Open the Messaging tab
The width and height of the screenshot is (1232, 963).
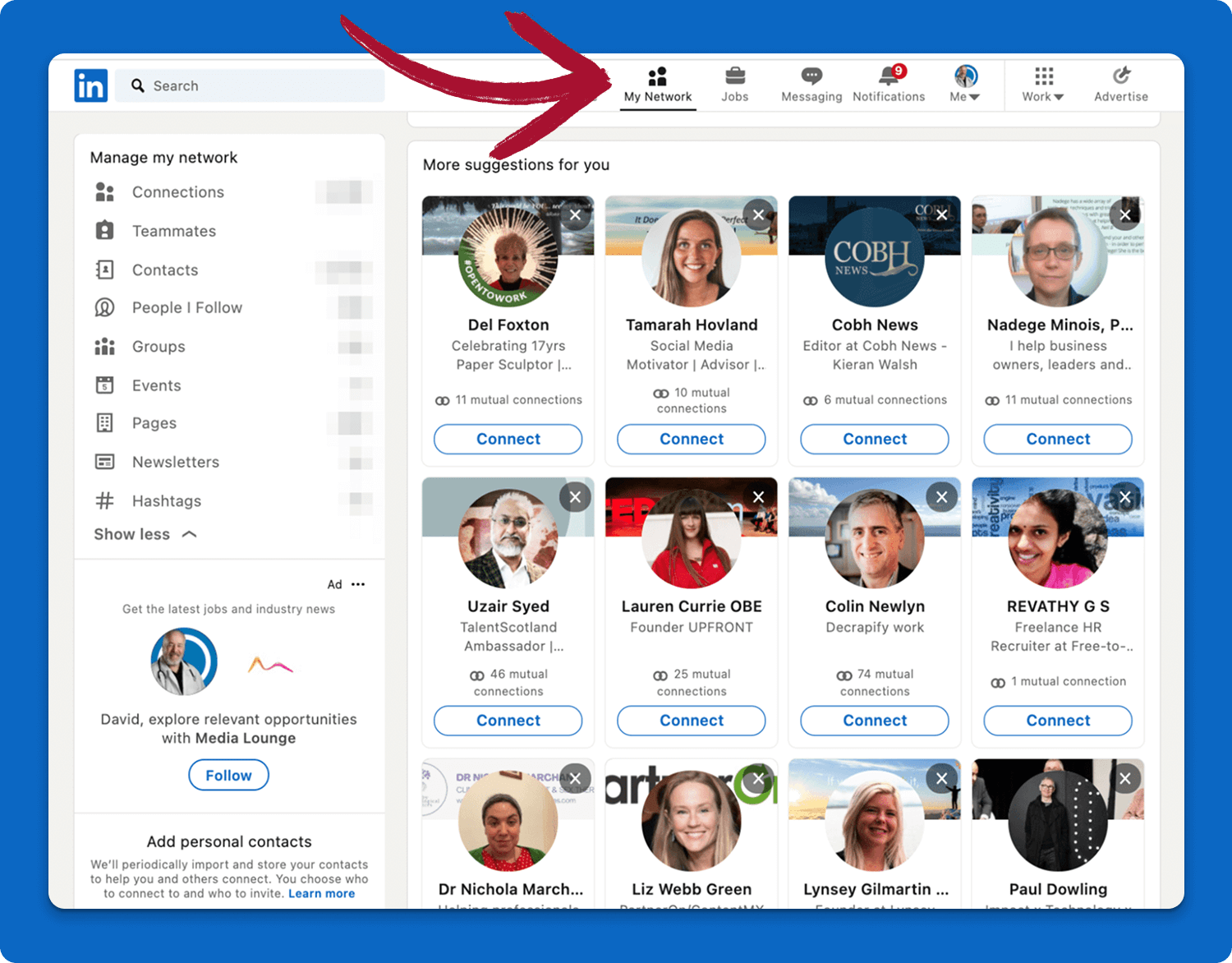(811, 85)
